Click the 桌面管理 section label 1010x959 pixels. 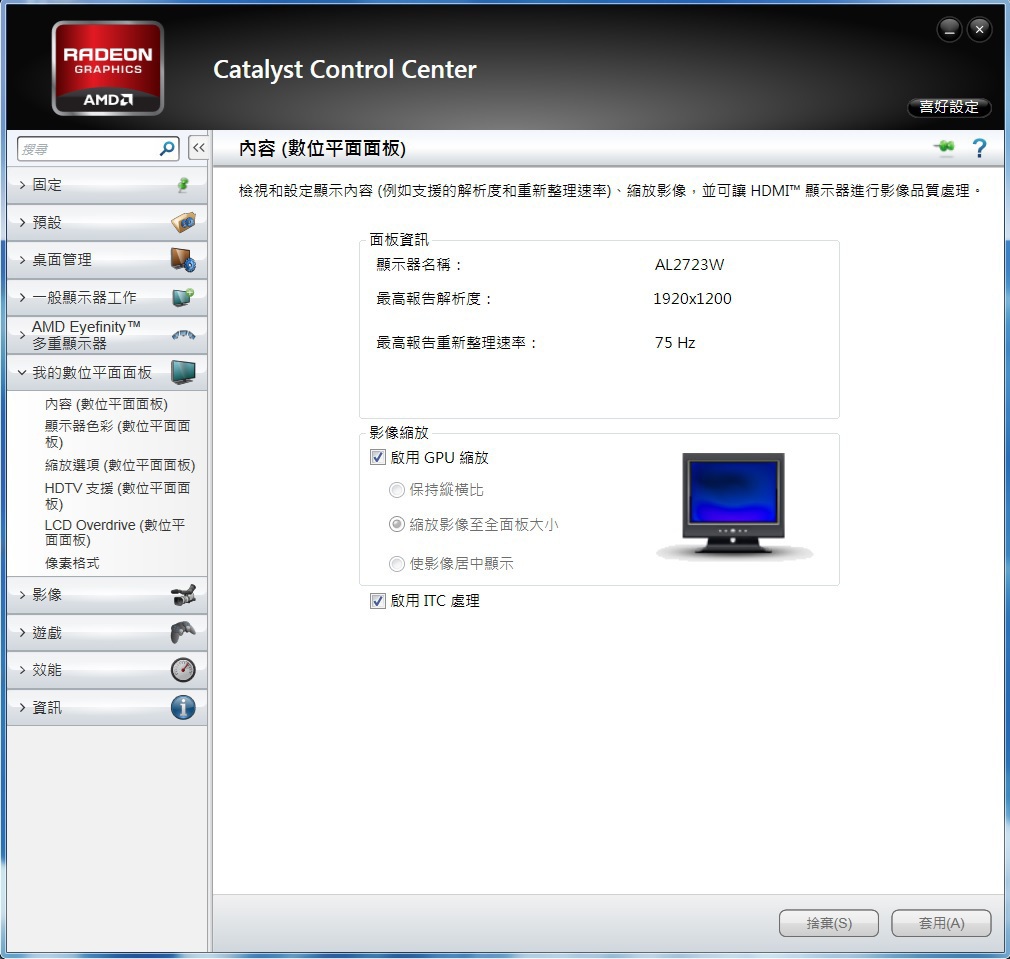tap(62, 260)
